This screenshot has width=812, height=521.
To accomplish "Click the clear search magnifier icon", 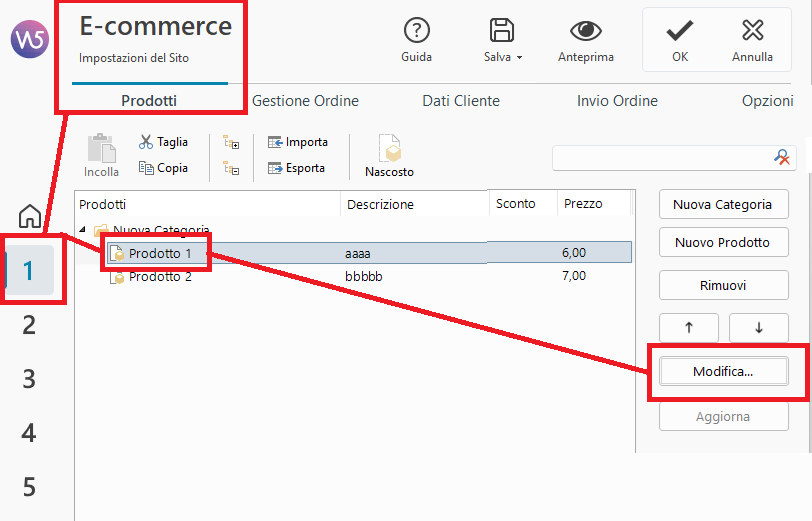I will coord(782,157).
